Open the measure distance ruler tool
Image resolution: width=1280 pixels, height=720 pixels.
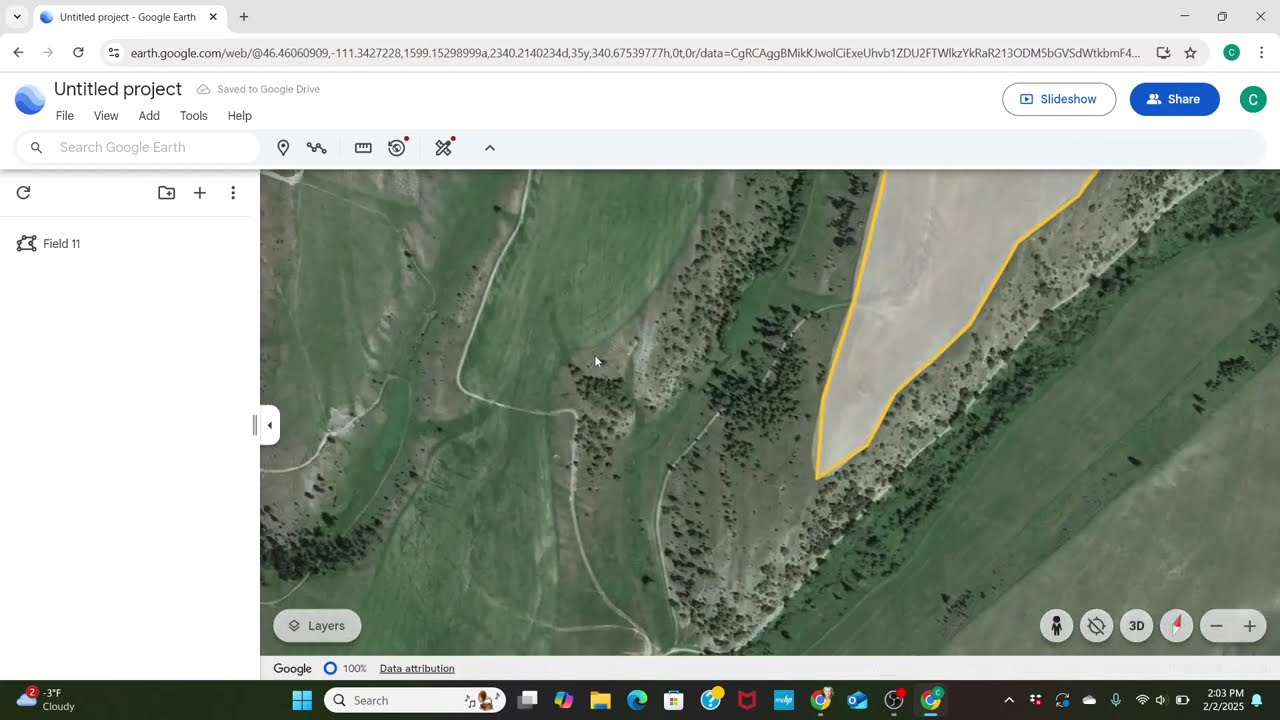363,148
